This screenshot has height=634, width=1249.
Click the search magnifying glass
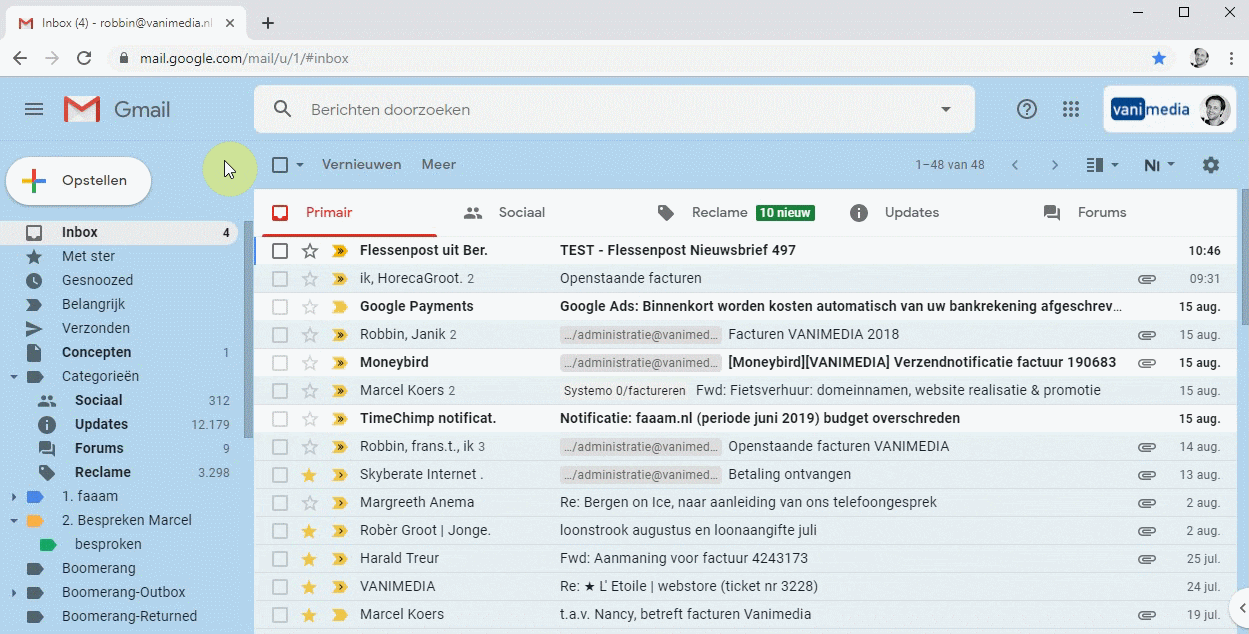(x=281, y=109)
